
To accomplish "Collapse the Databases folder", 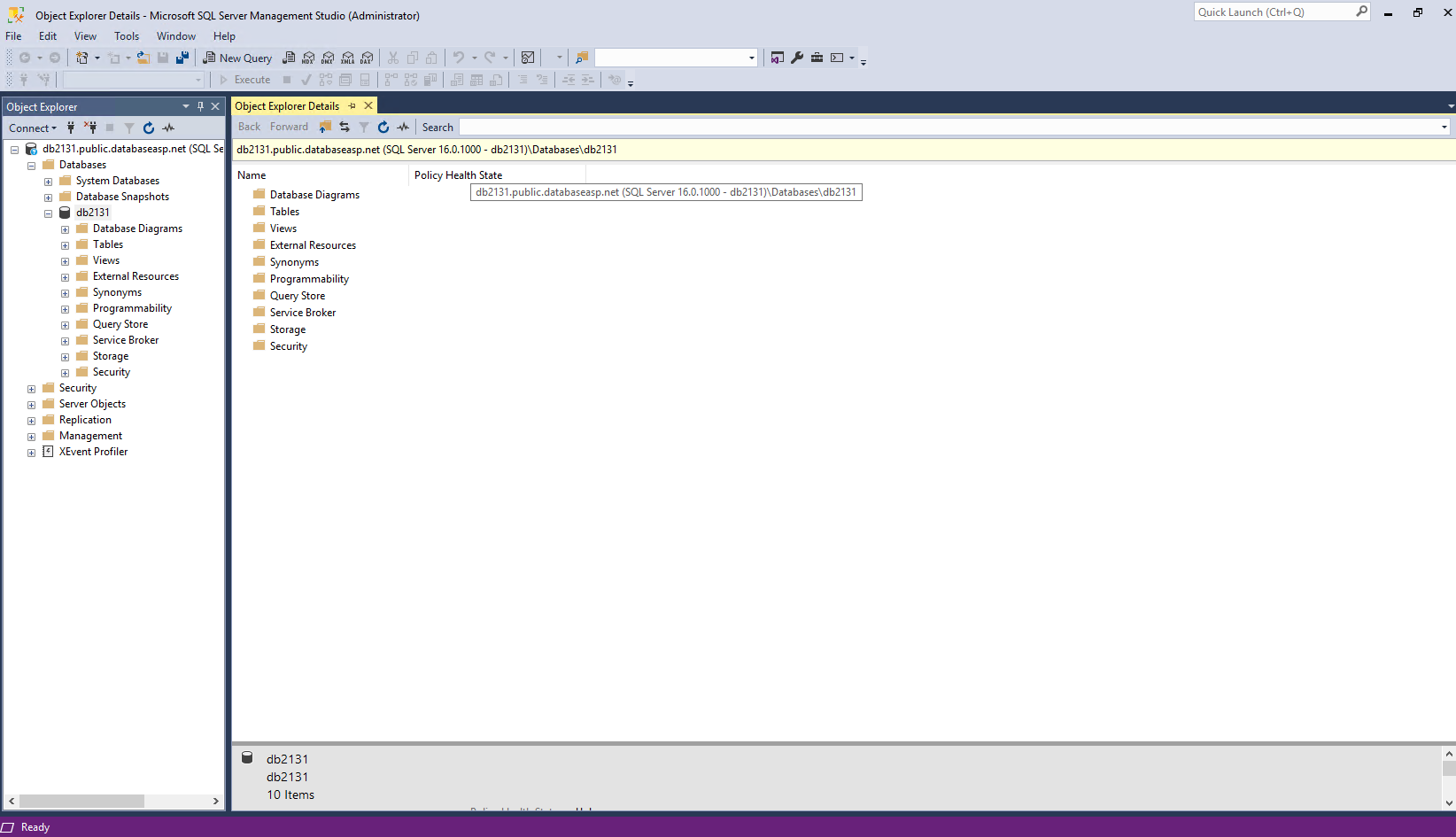I will [x=31, y=166].
